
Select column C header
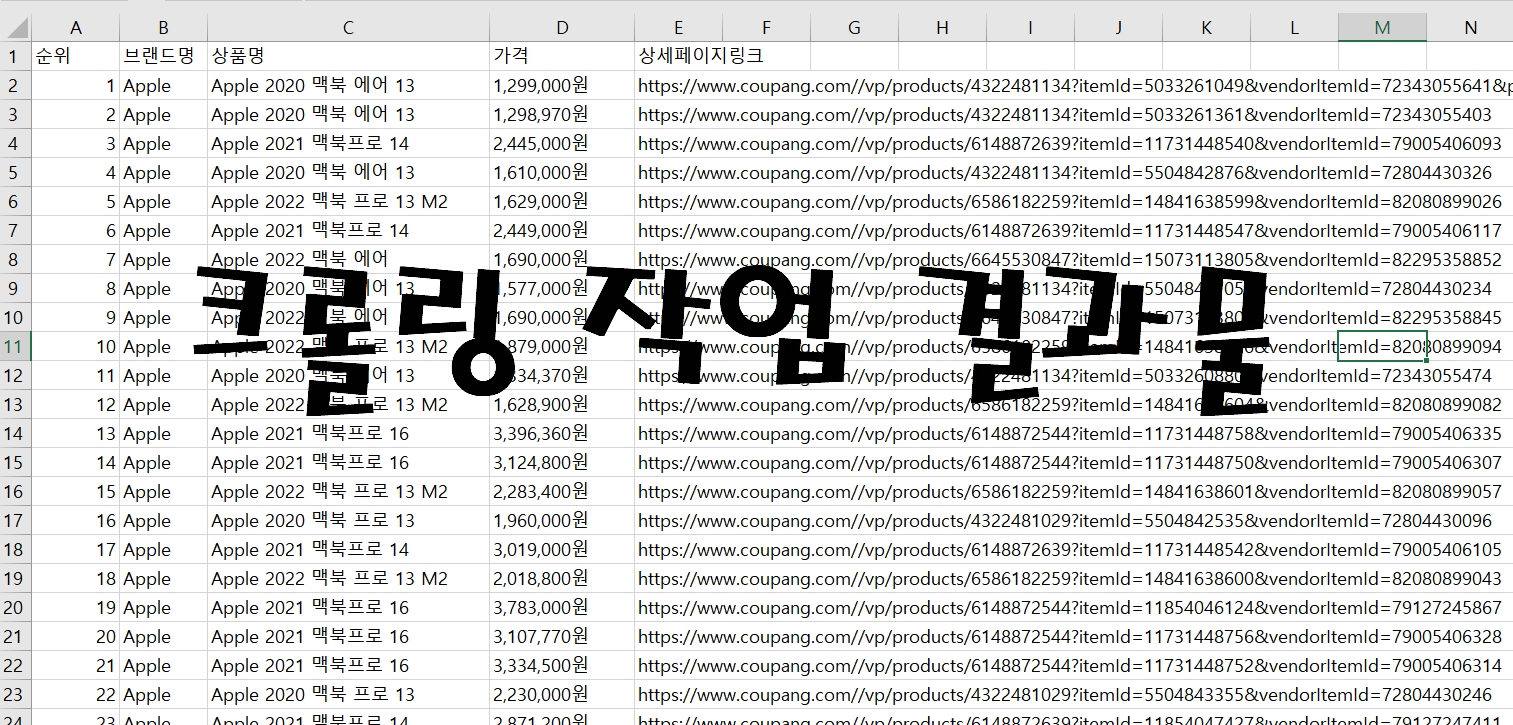348,28
